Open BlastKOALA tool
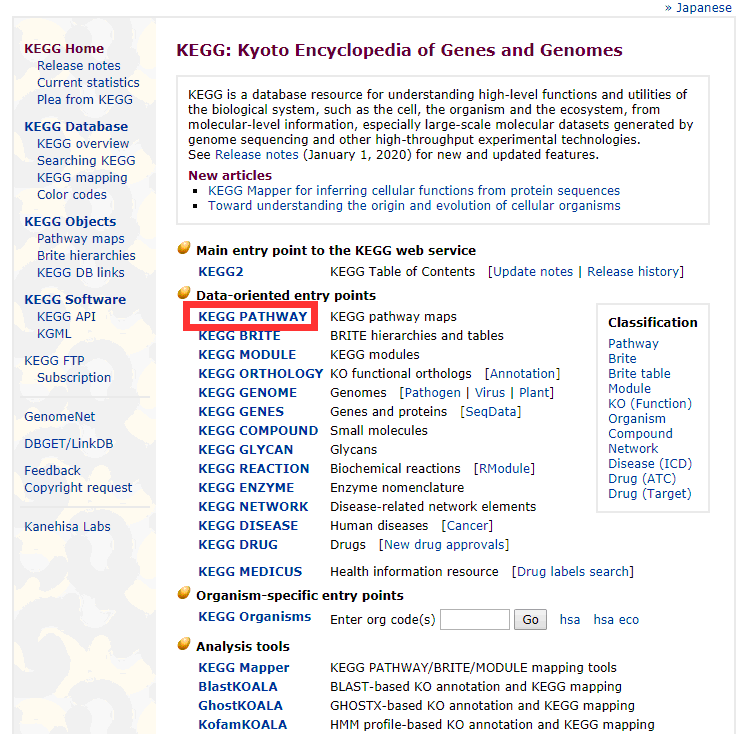This screenshot has width=752, height=734. [x=238, y=687]
